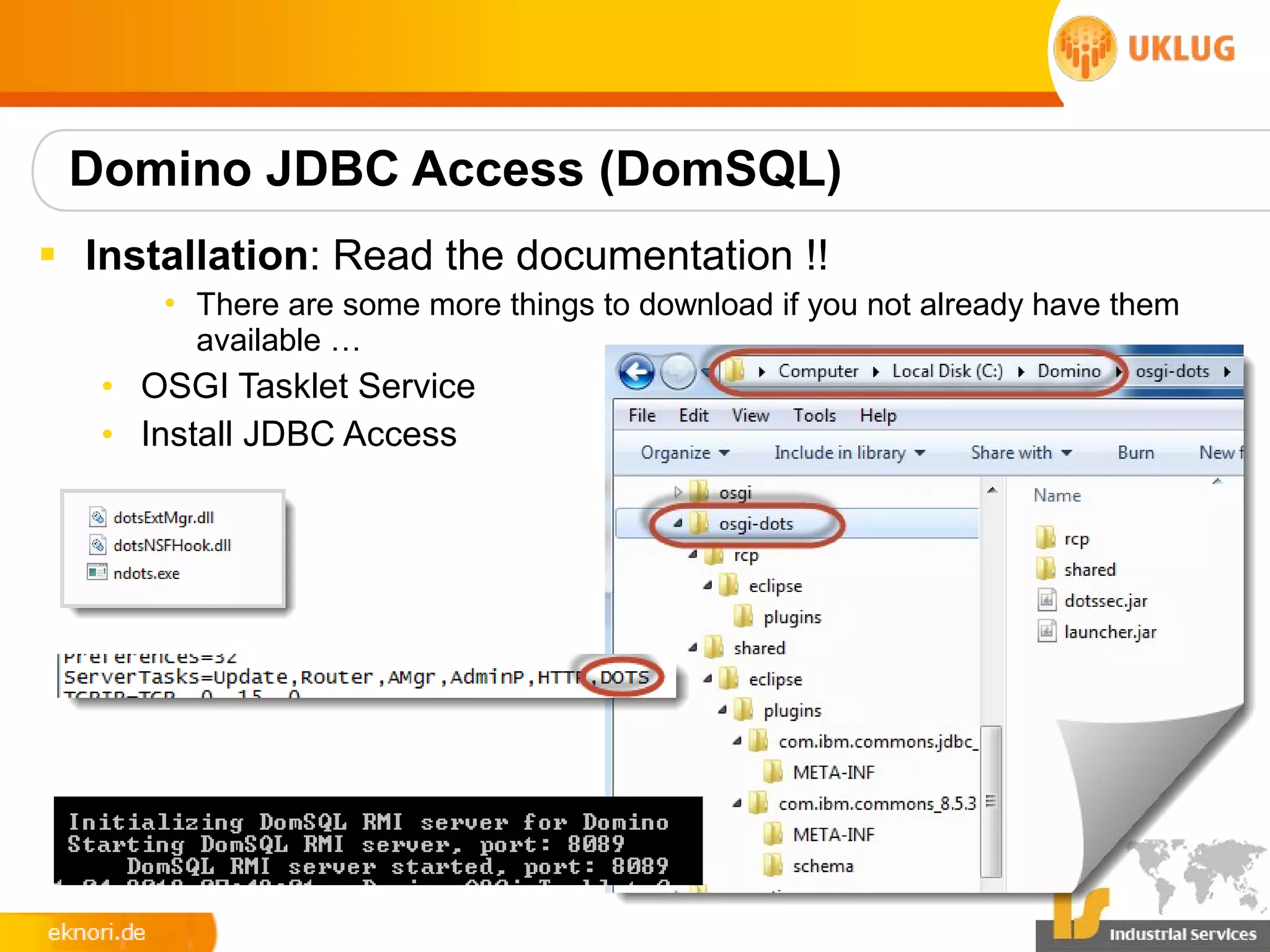Viewport: 1270px width, 952px height.
Task: Click osgi-dots in the address breadcrumb
Action: [1172, 371]
